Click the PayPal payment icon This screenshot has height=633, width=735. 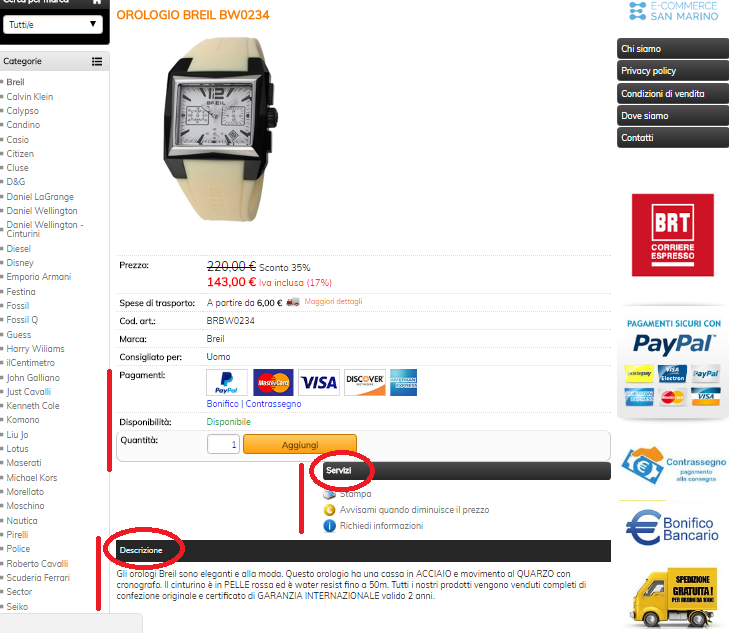[x=227, y=383]
